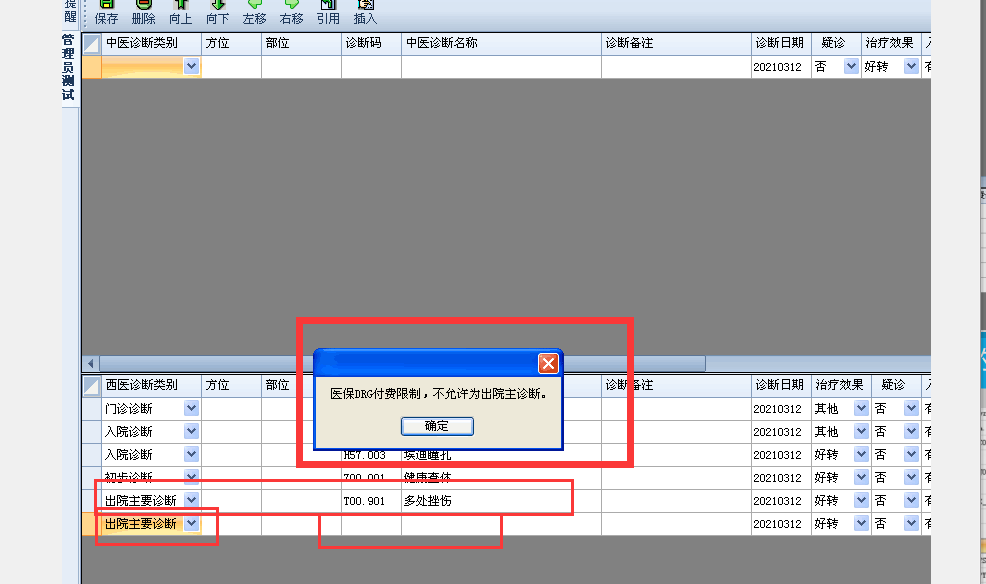Click the 右移 move-right toolbar icon
The width and height of the screenshot is (986, 584).
tap(292, 12)
